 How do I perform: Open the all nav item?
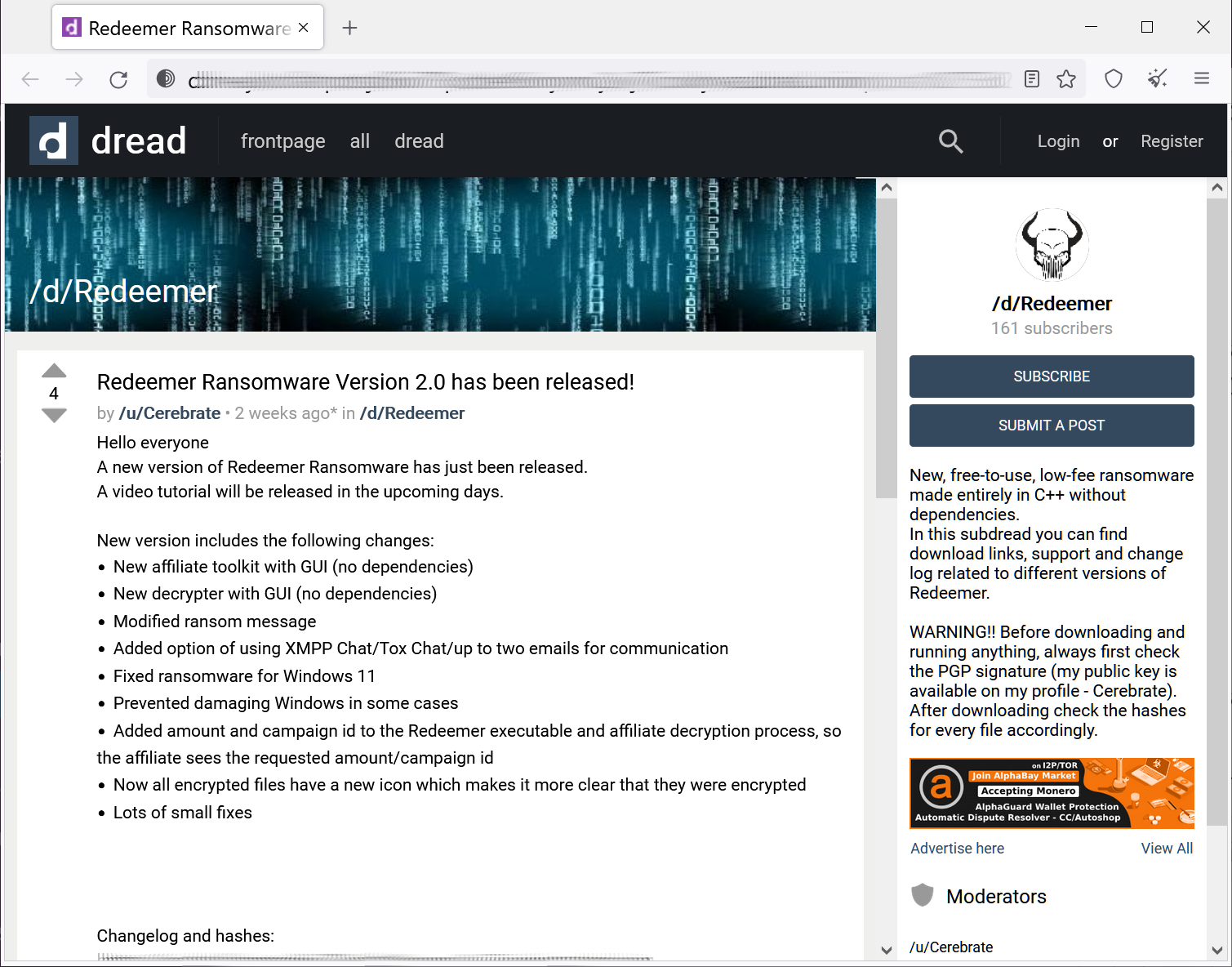[359, 141]
